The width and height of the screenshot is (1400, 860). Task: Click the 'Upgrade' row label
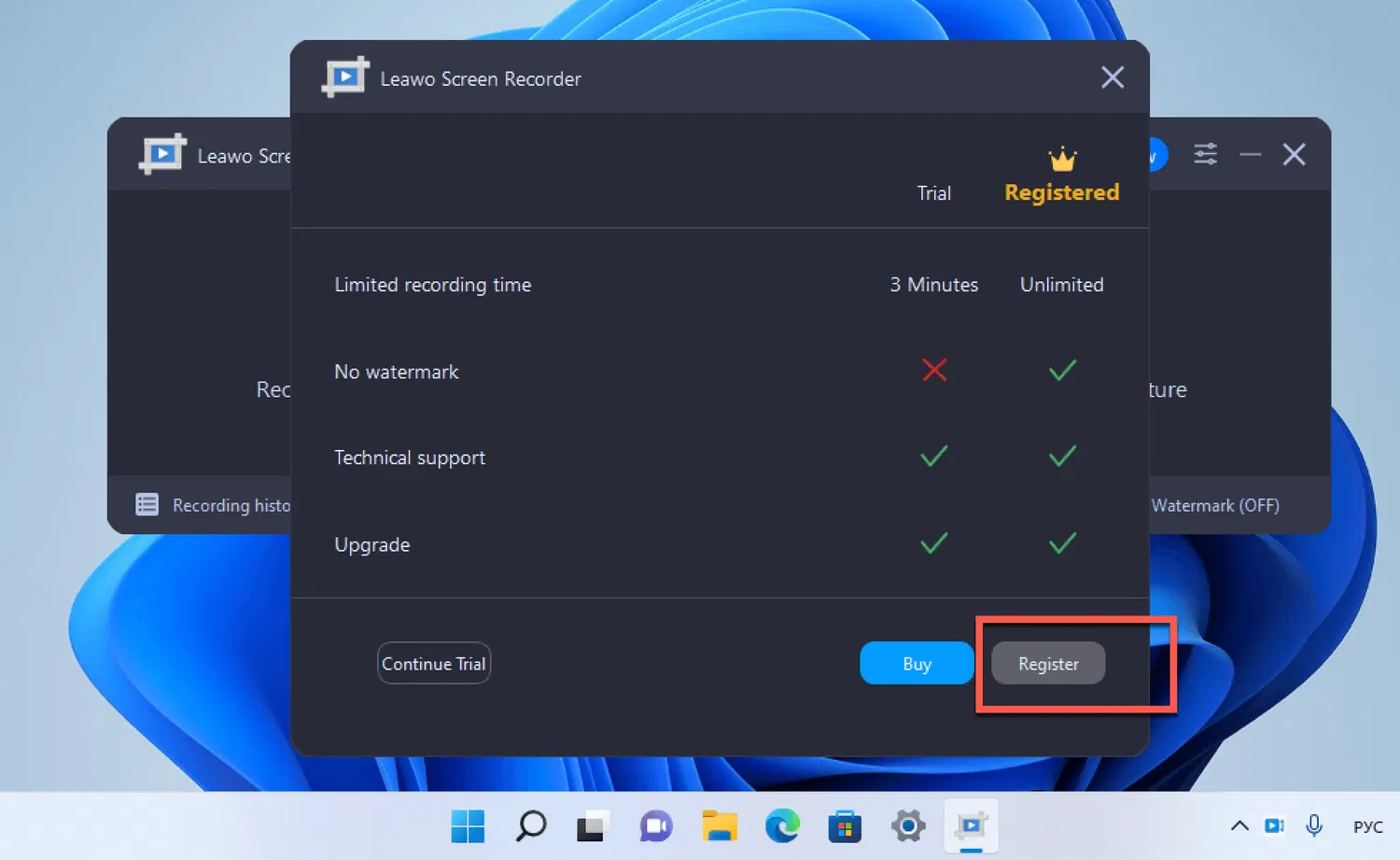point(372,544)
